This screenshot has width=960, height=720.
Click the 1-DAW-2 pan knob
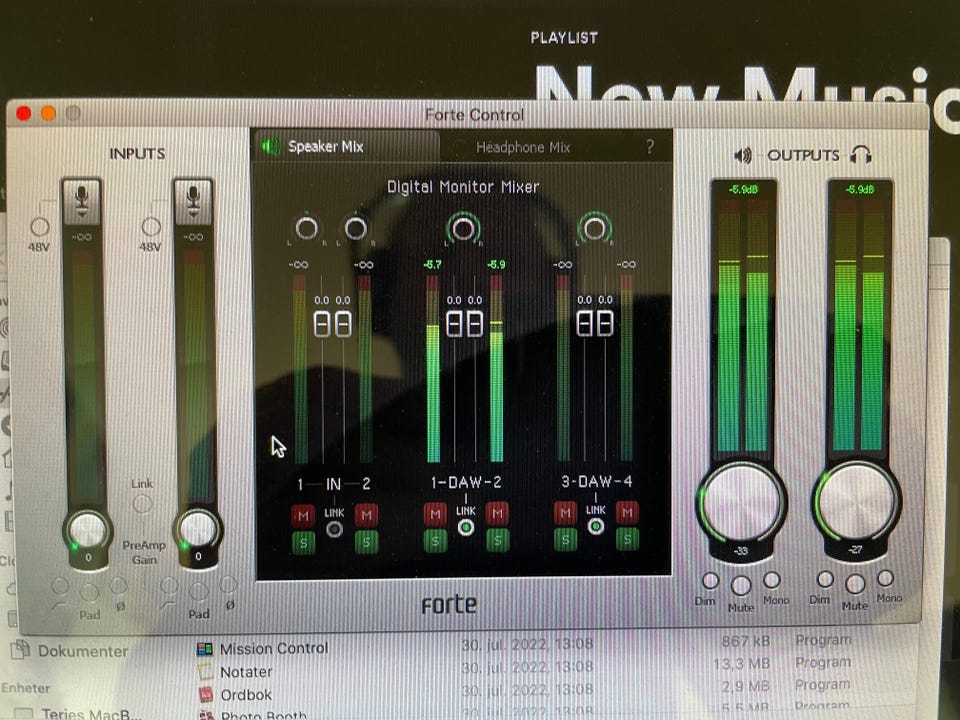click(463, 228)
